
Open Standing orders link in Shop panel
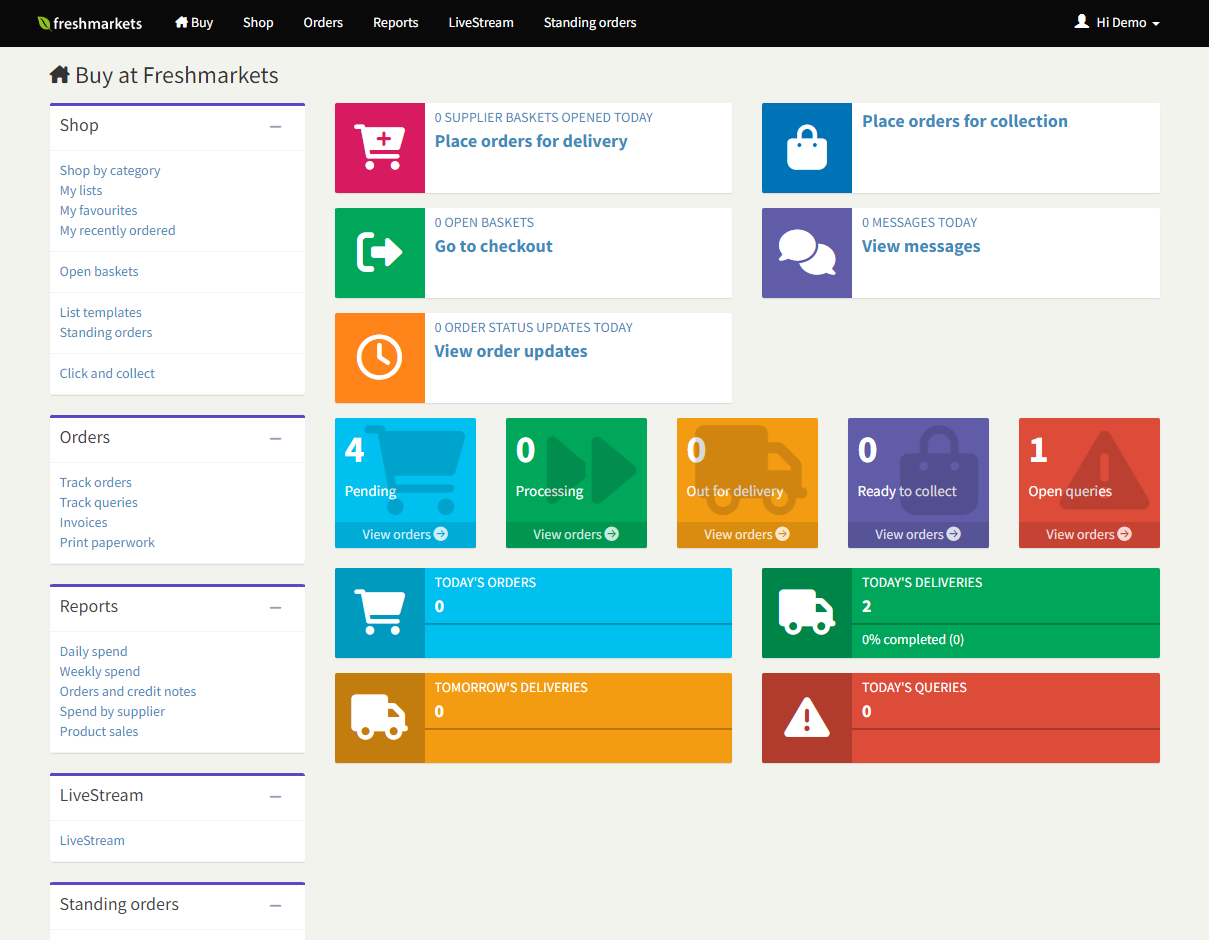[x=106, y=332]
